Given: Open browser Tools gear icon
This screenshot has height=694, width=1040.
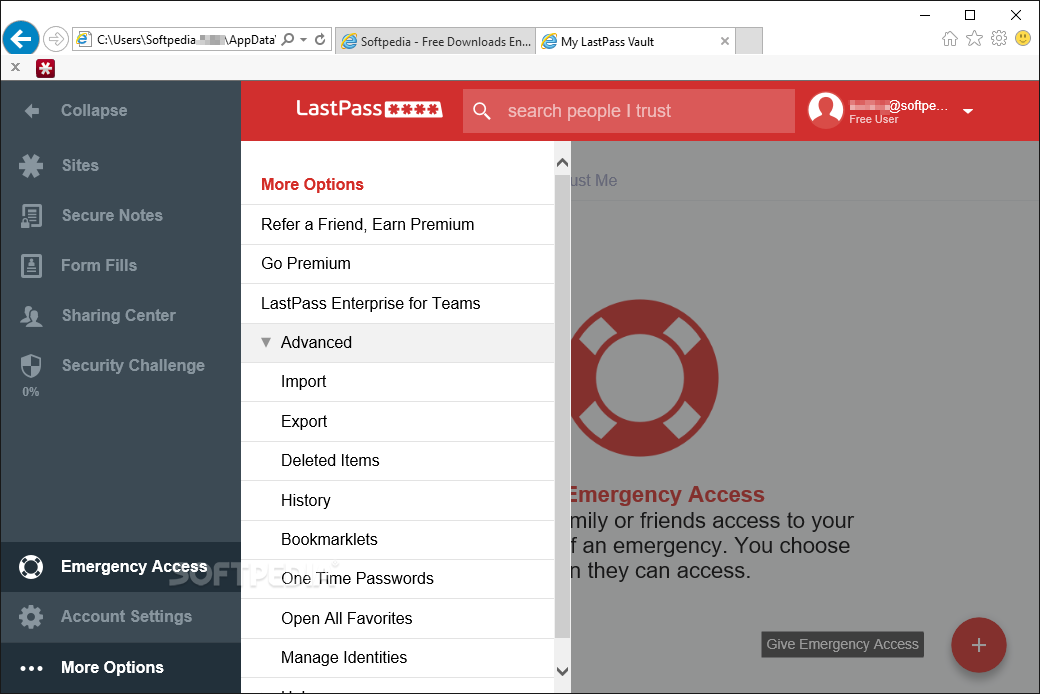Looking at the screenshot, I should coord(999,38).
